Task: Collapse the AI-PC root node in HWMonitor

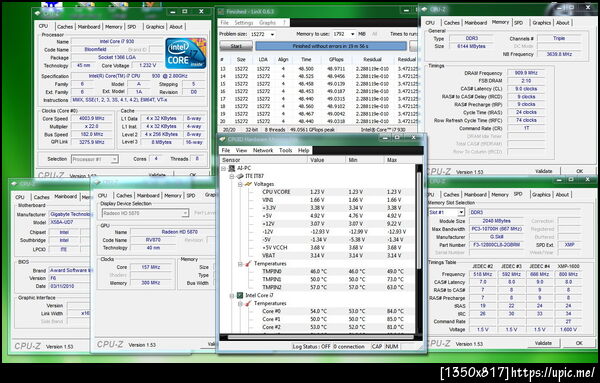Action: (x=224, y=168)
